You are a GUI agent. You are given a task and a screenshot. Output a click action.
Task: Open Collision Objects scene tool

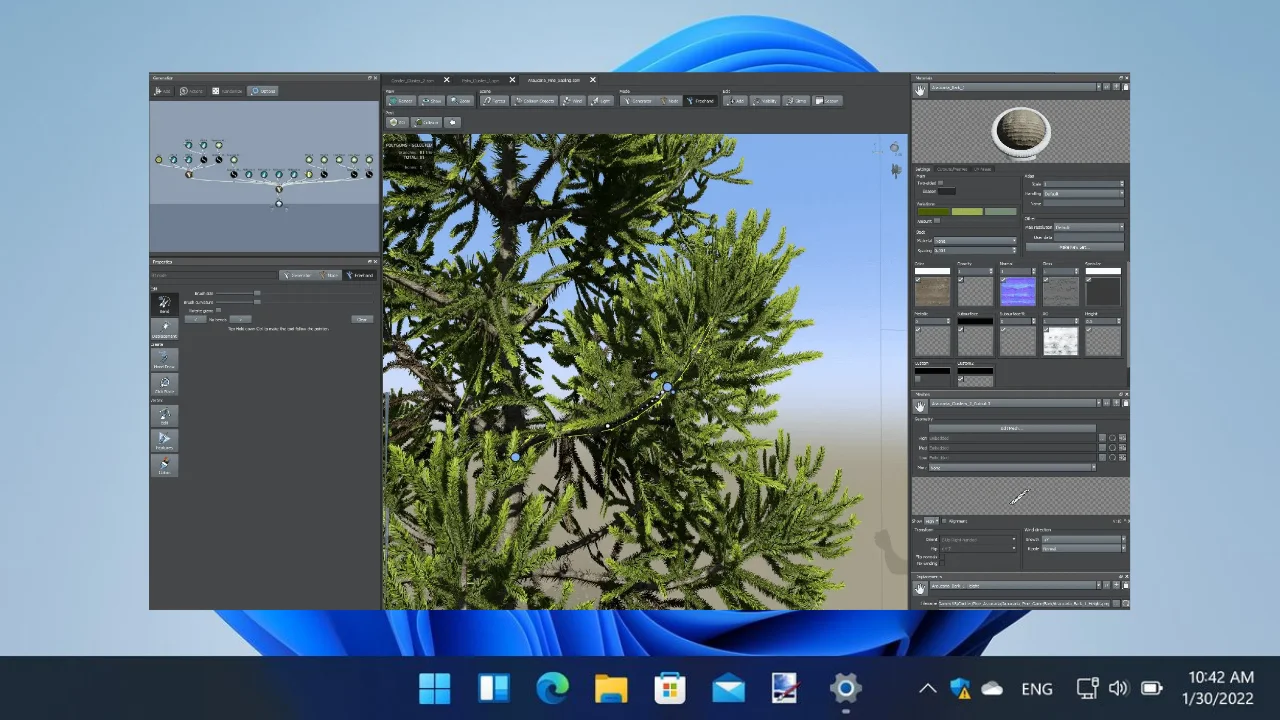(534, 101)
